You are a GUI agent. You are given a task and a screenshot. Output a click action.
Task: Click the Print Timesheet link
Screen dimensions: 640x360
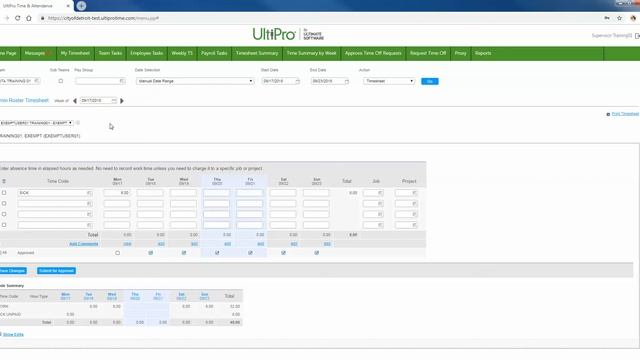point(625,114)
